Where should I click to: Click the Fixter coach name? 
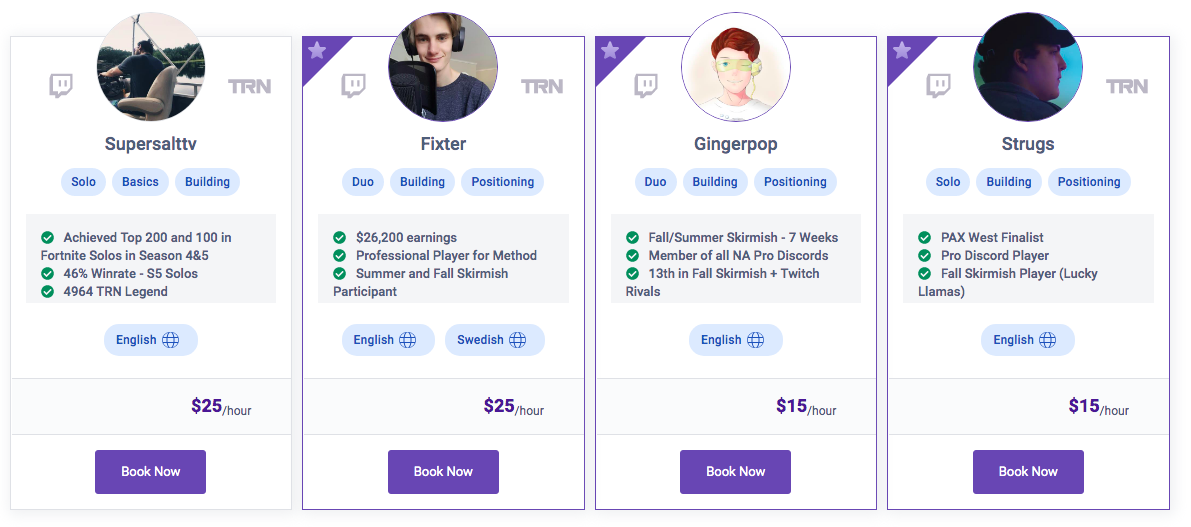[x=444, y=144]
